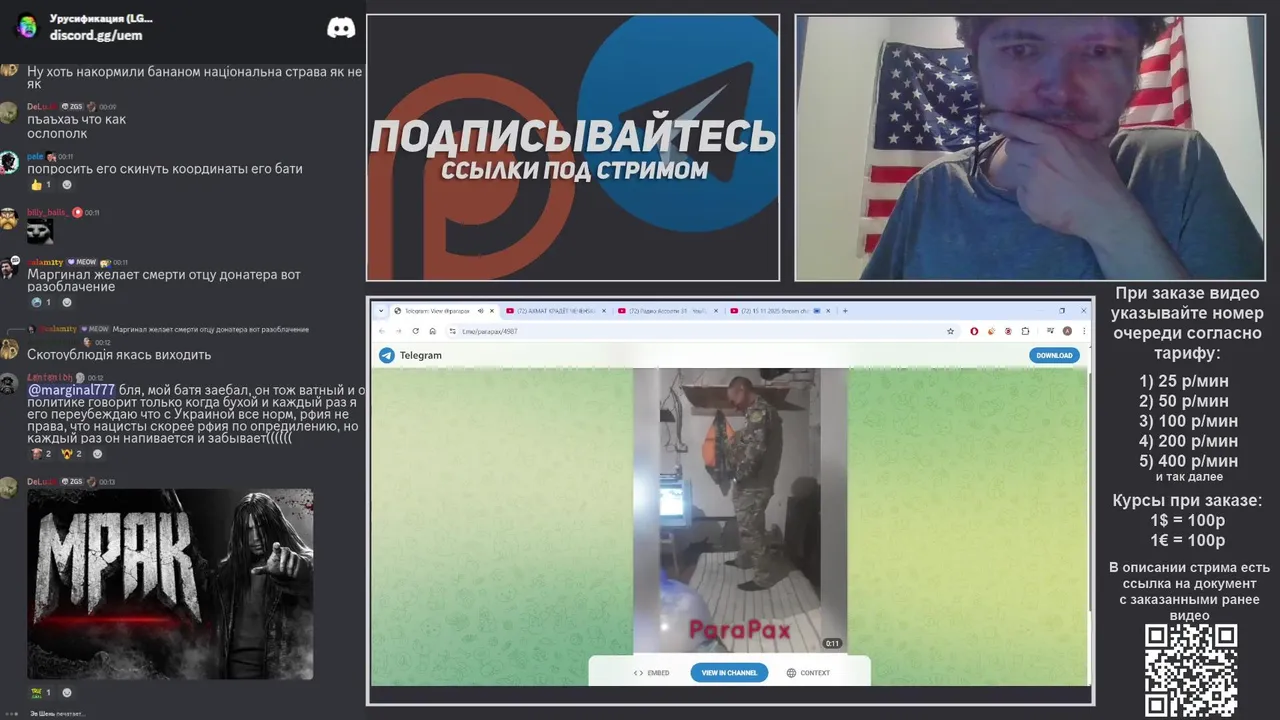Click the QR code image
This screenshot has width=1280, height=720.
pyautogui.click(x=1191, y=671)
